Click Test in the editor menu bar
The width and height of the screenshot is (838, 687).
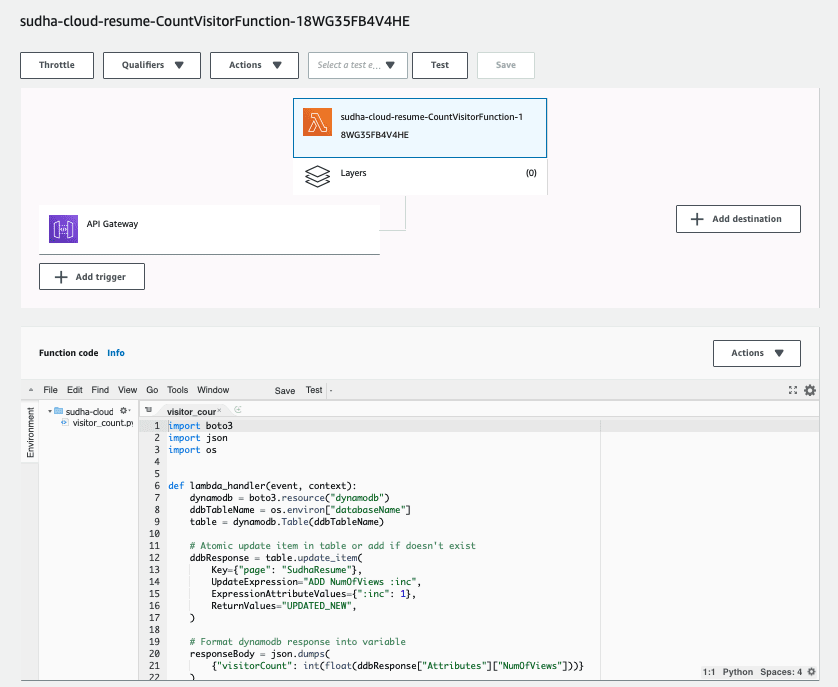(x=314, y=390)
